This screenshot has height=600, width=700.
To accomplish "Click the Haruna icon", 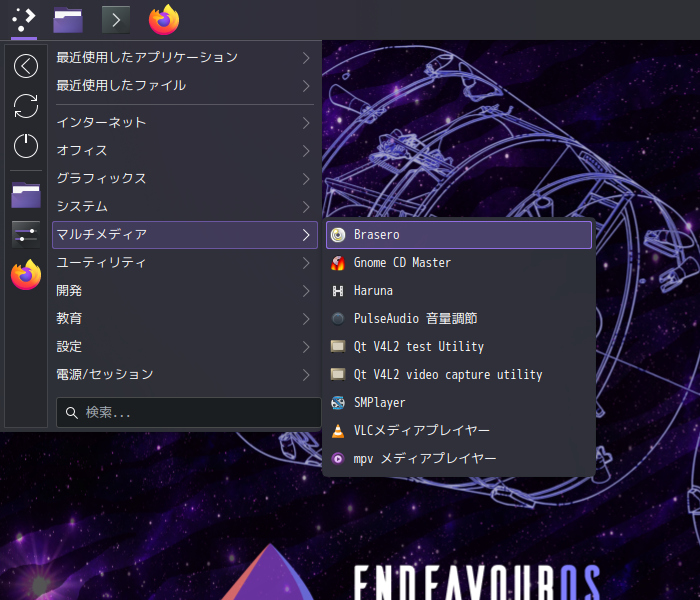I will click(x=338, y=291).
